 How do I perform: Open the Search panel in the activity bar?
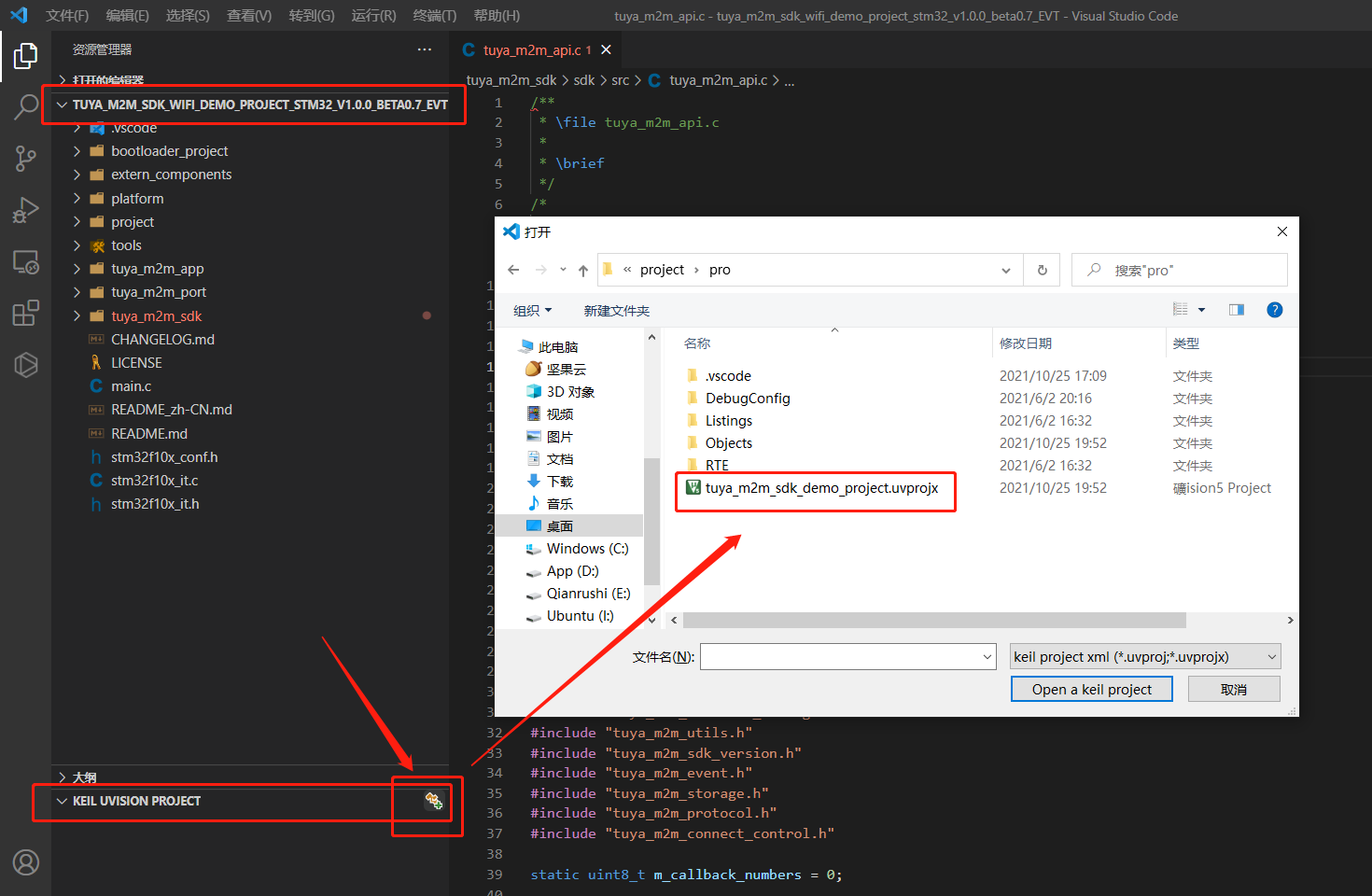tap(24, 106)
